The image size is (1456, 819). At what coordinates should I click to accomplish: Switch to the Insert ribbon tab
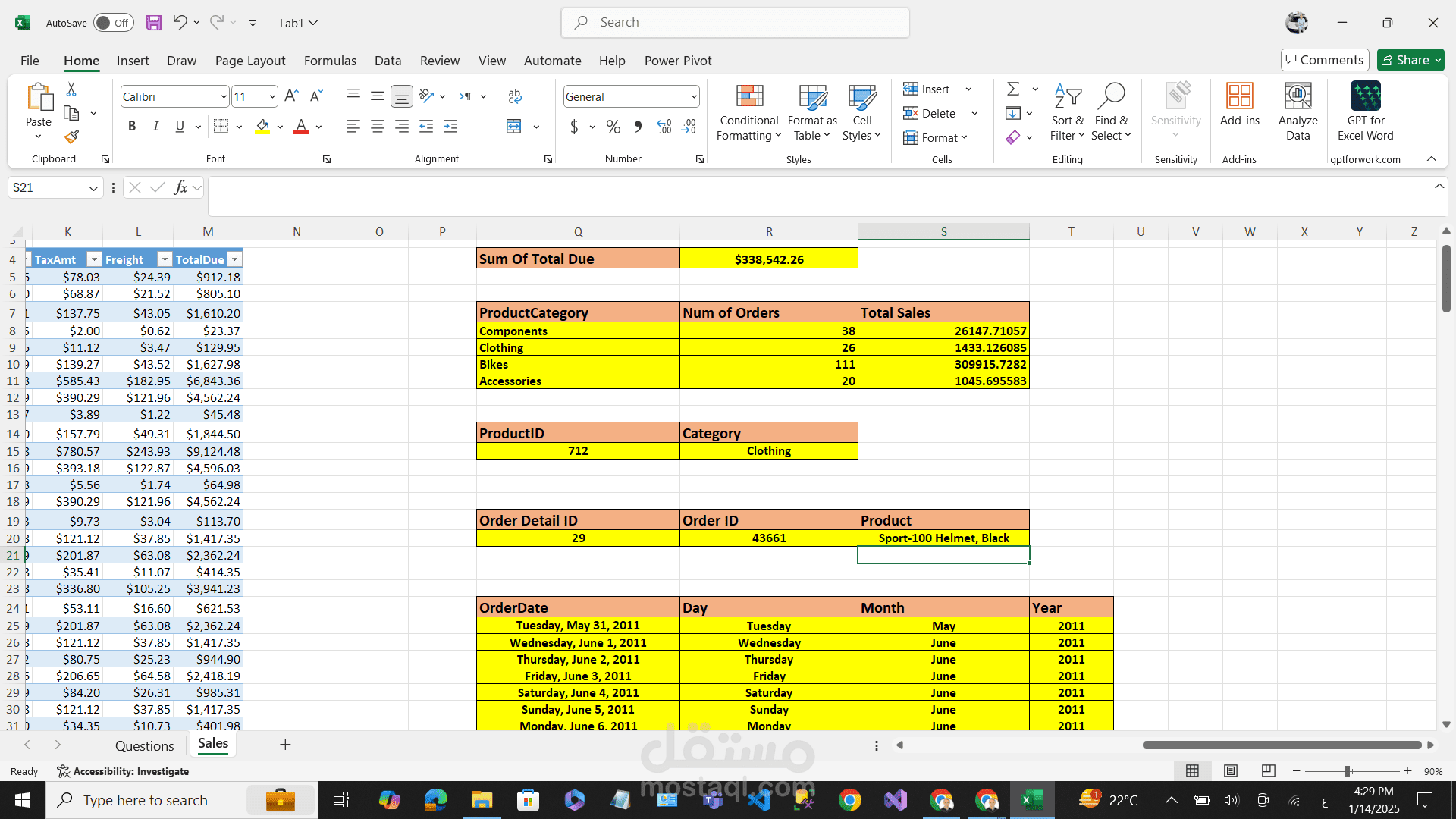pyautogui.click(x=133, y=61)
